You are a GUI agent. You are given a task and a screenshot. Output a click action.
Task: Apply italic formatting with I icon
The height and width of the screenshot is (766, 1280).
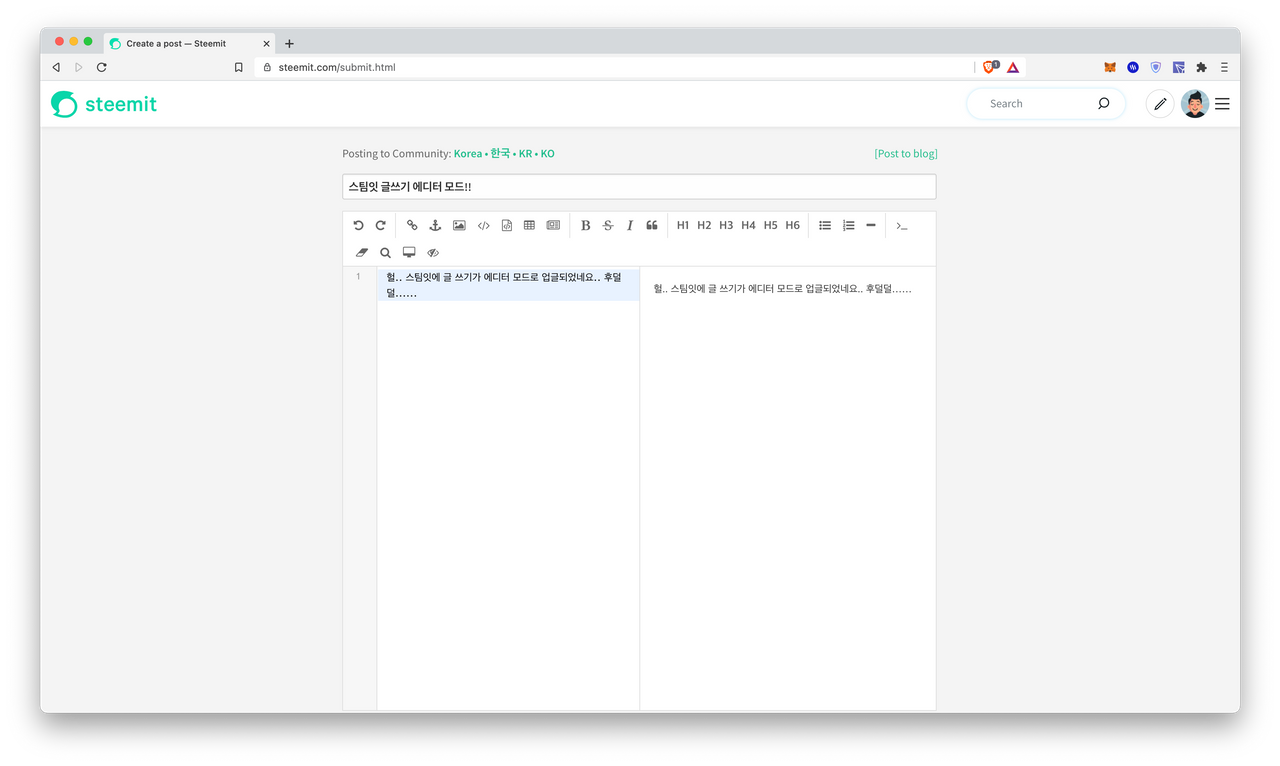630,226
